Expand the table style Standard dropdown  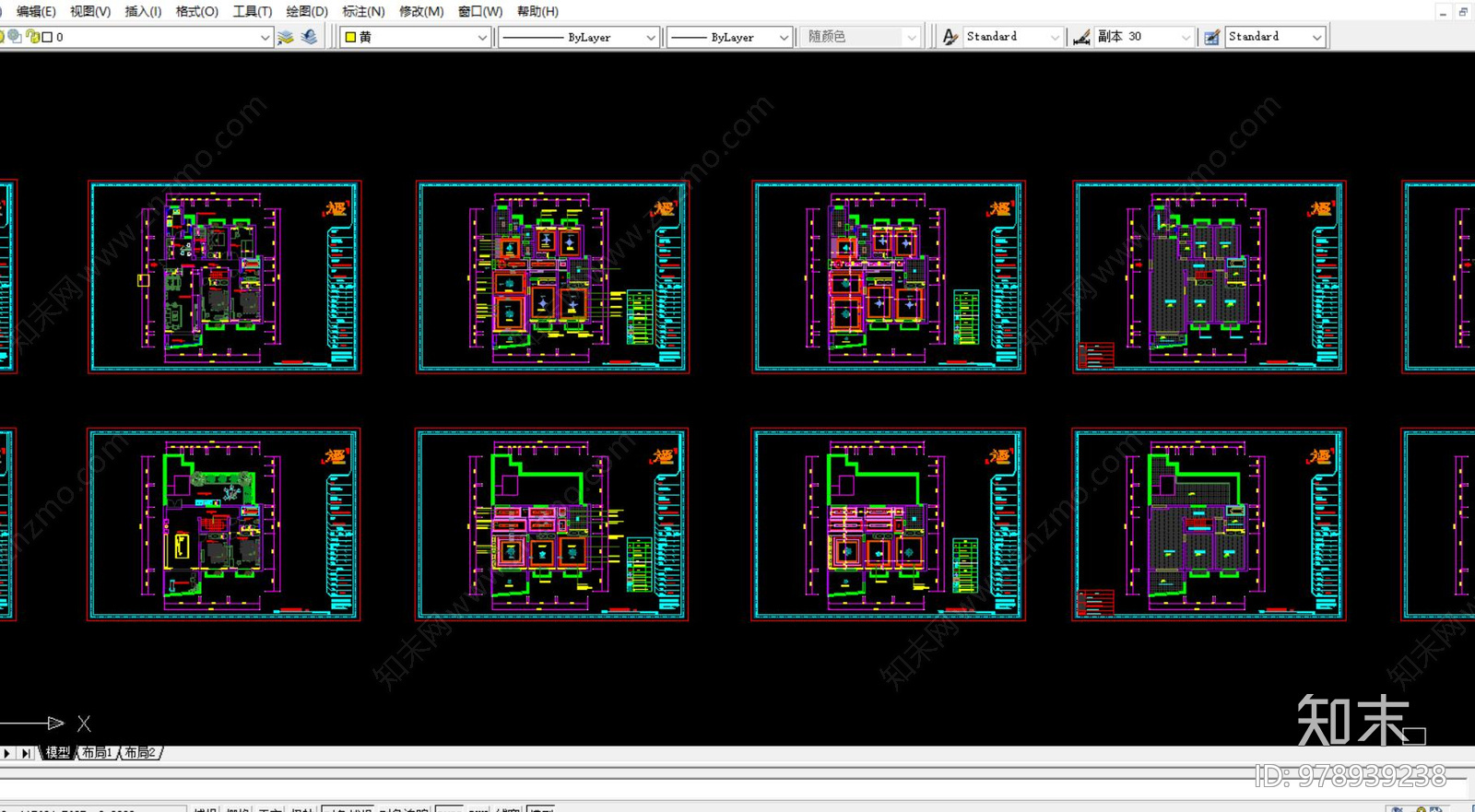(1317, 37)
